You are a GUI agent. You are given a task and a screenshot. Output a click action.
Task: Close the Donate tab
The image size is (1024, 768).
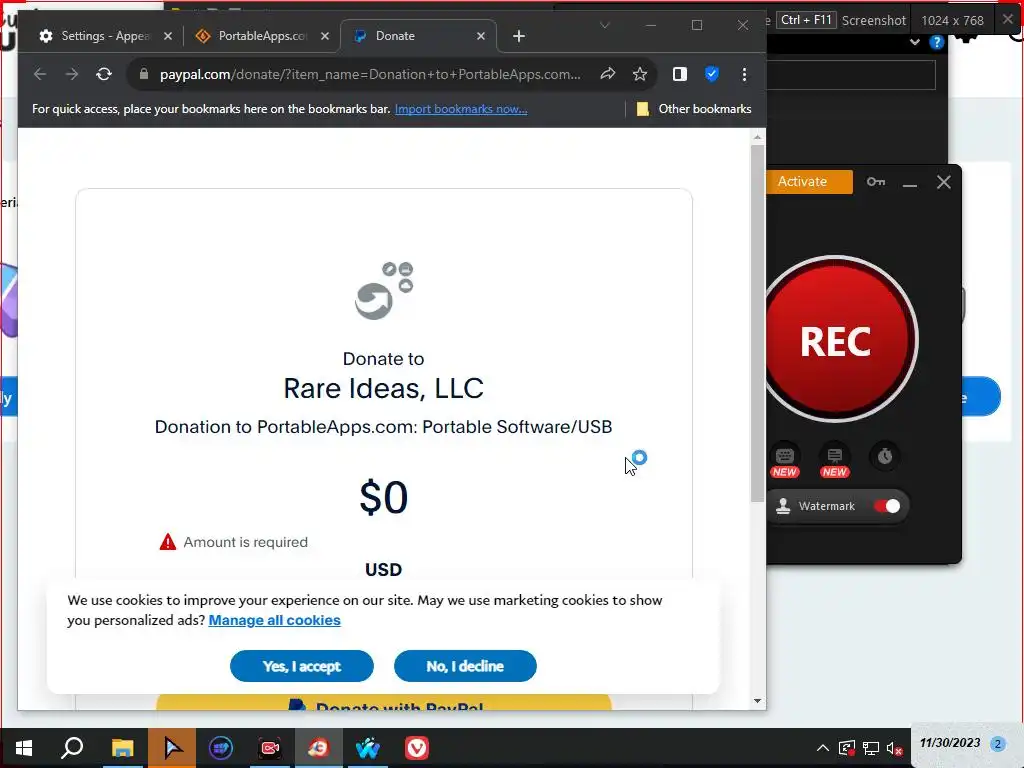481,36
